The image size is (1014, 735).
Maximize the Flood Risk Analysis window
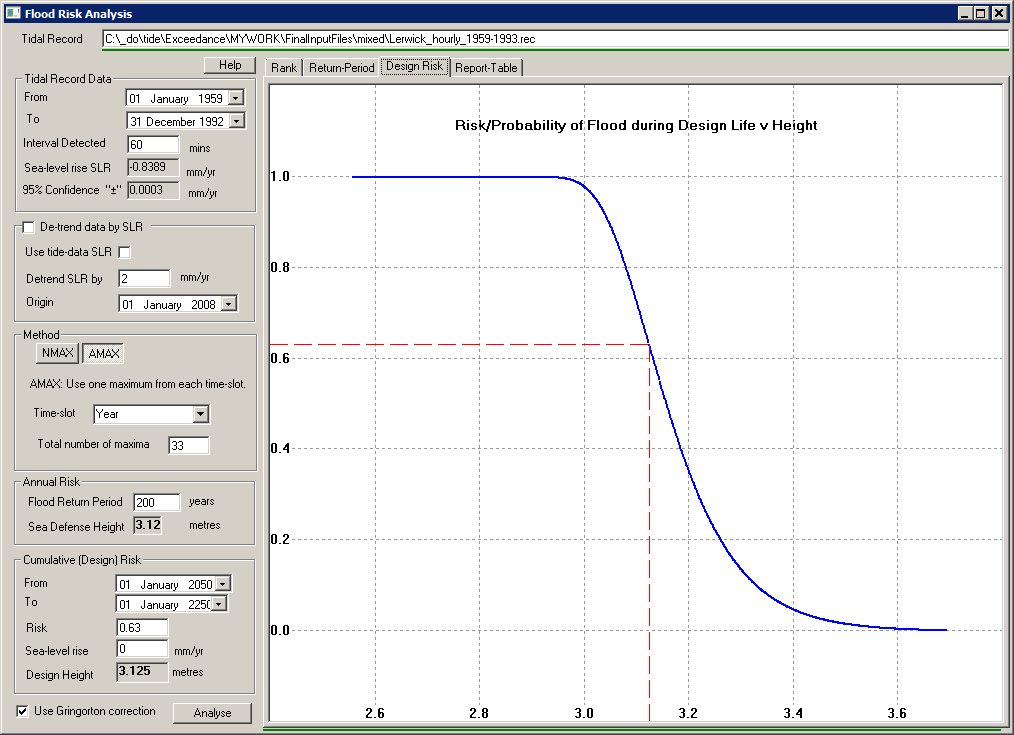pos(981,13)
